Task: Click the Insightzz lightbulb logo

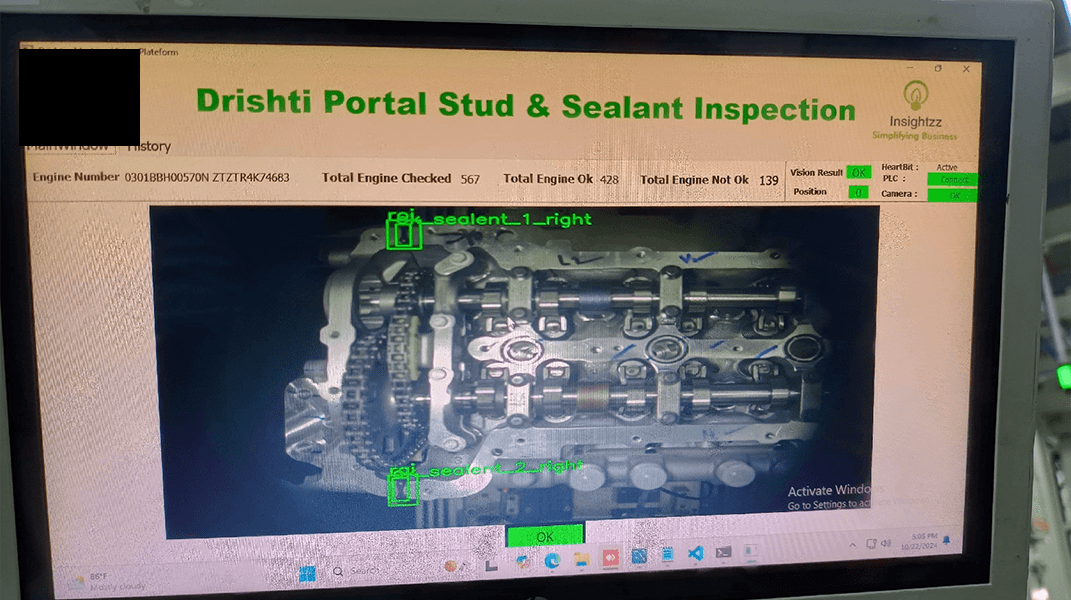Action: [915, 96]
